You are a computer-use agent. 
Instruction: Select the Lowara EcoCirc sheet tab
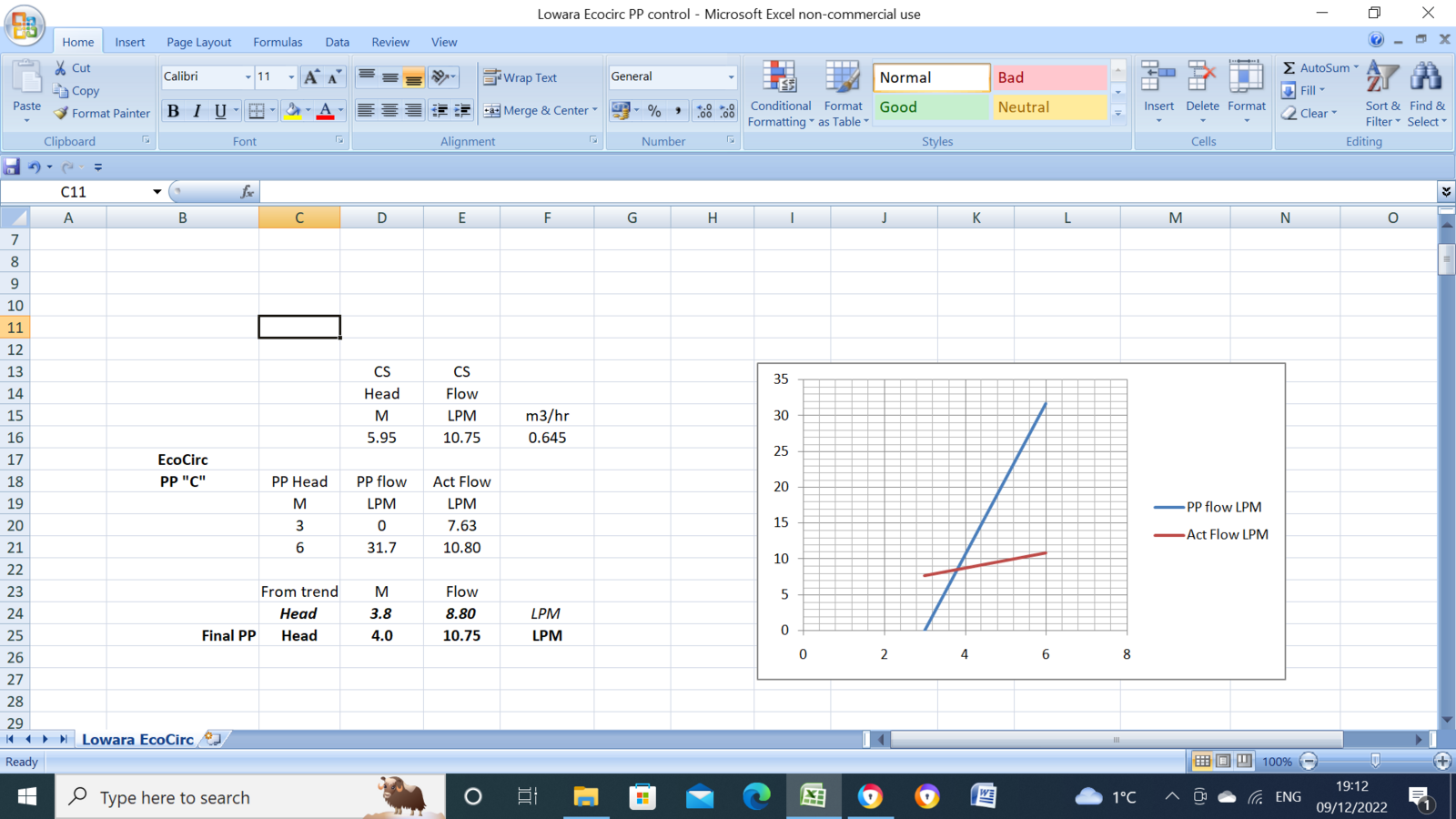click(x=137, y=739)
